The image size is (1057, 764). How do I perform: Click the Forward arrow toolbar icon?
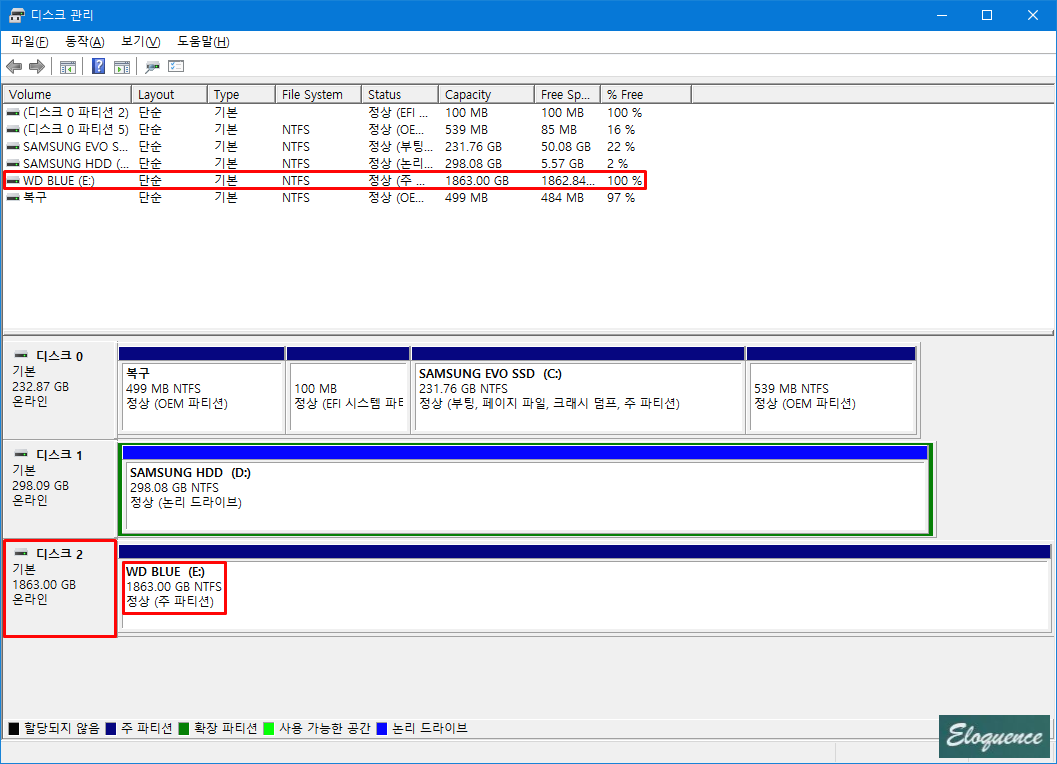(37, 67)
